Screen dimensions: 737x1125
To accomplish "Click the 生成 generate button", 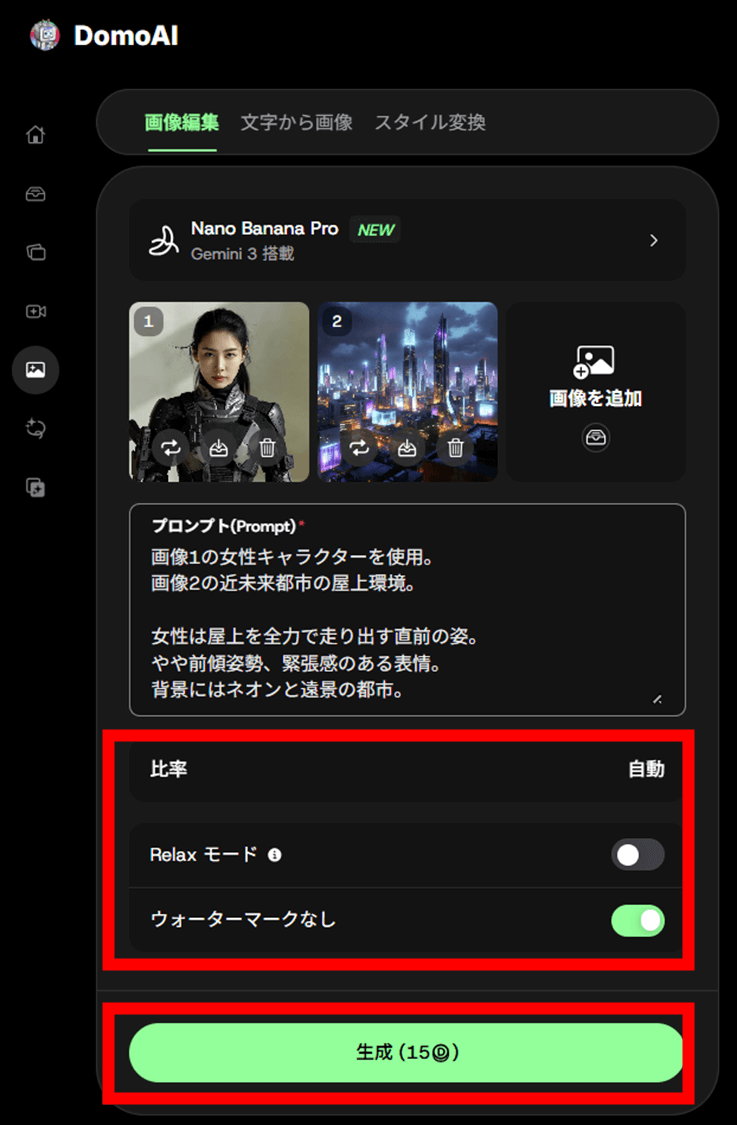I will [406, 1053].
